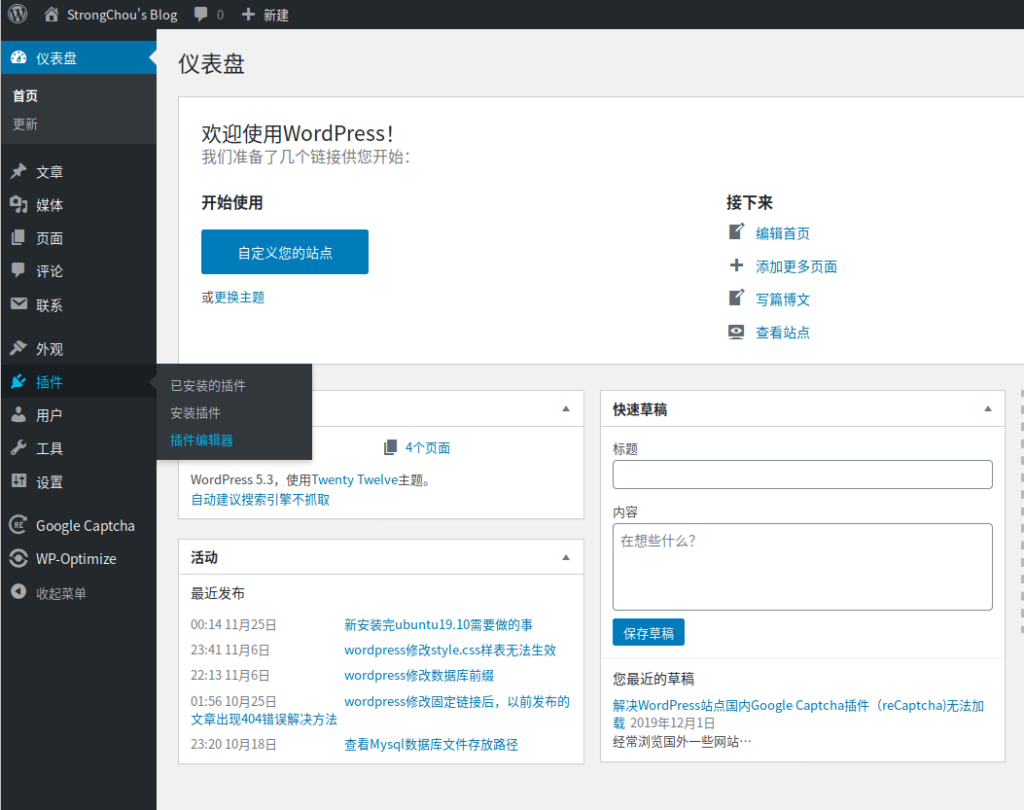Viewport: 1024px width, 810px height.
Task: Open post 新安装完ubuntu19.10需要做的事
Action: pyautogui.click(x=438, y=624)
